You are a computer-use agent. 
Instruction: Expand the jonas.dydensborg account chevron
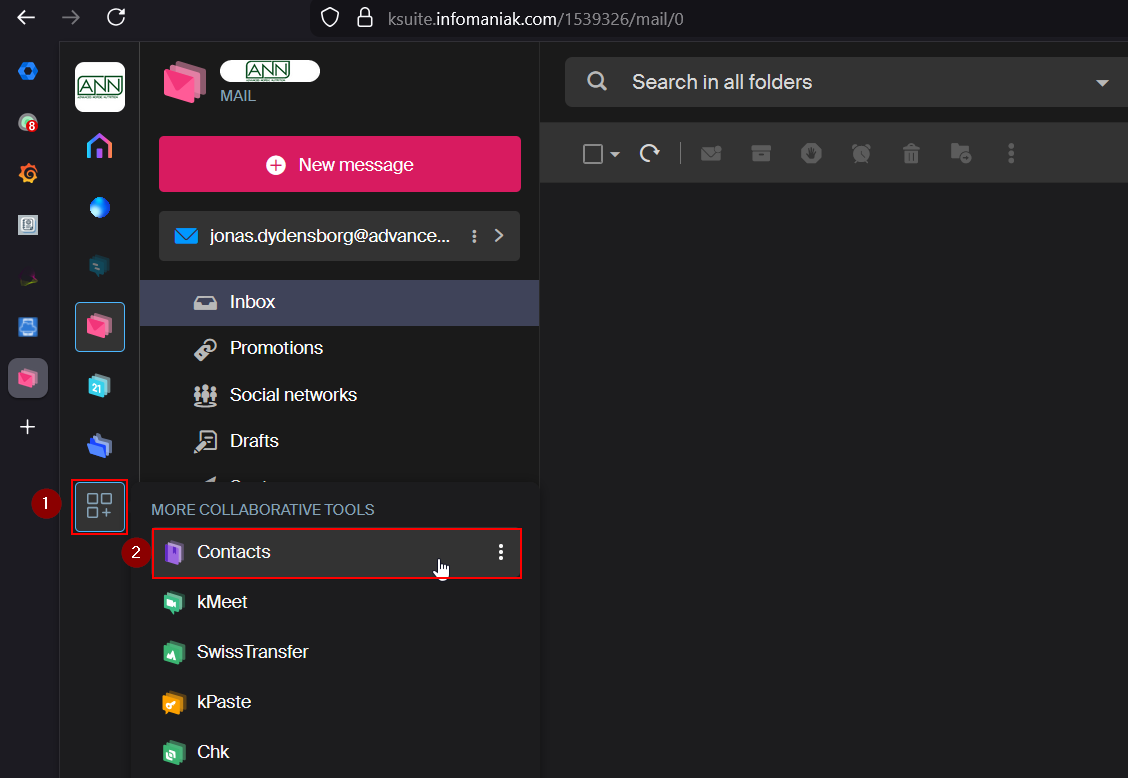click(x=499, y=236)
